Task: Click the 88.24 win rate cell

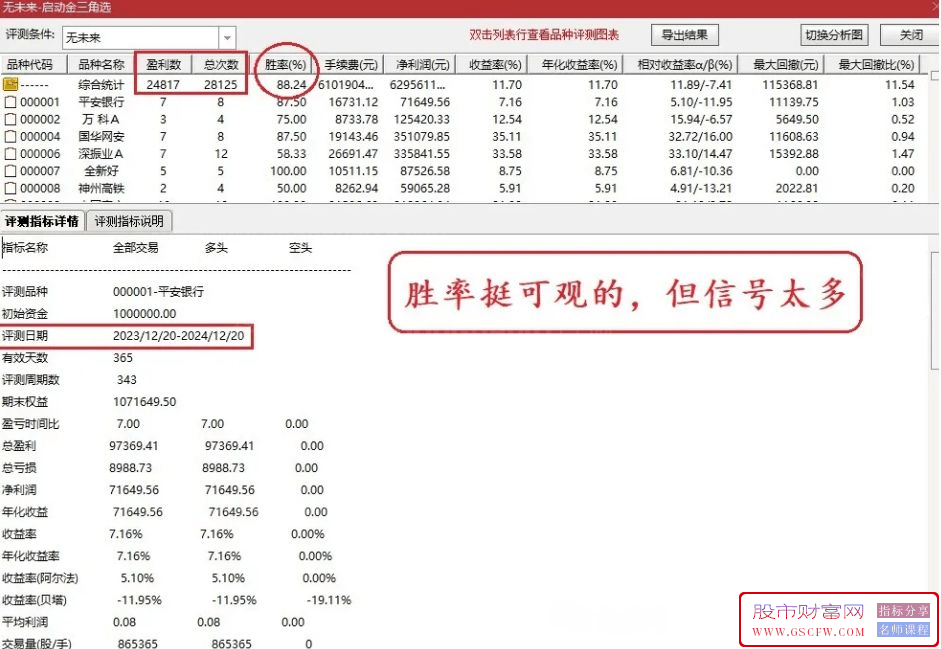Action: [291, 85]
